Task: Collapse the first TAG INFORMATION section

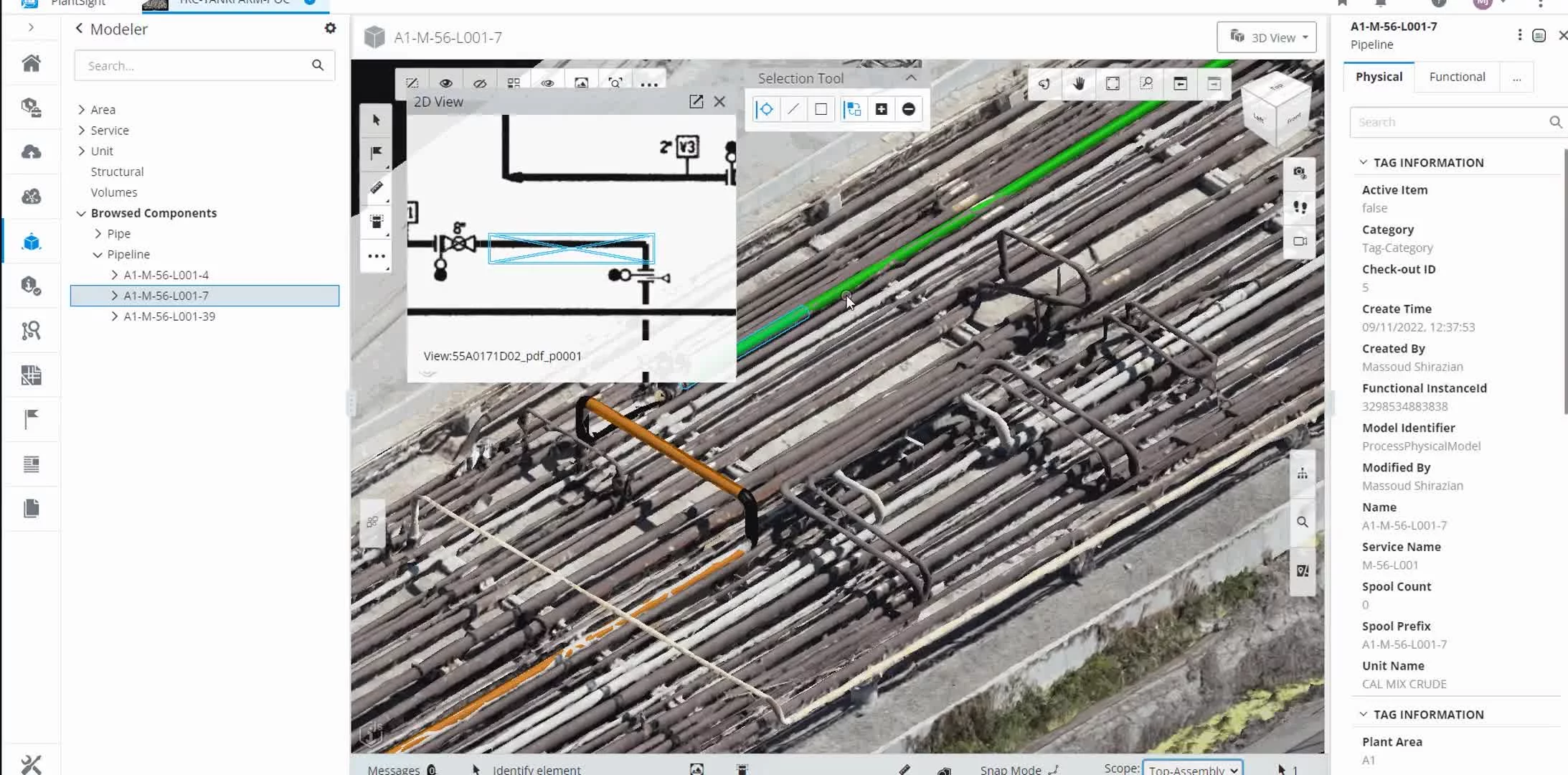Action: pyautogui.click(x=1363, y=163)
